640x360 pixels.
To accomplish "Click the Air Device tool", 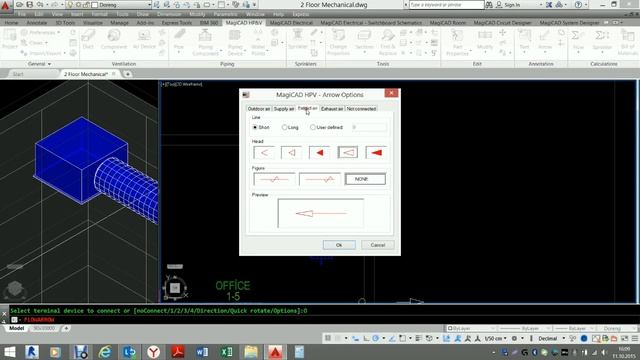I will 144,40.
